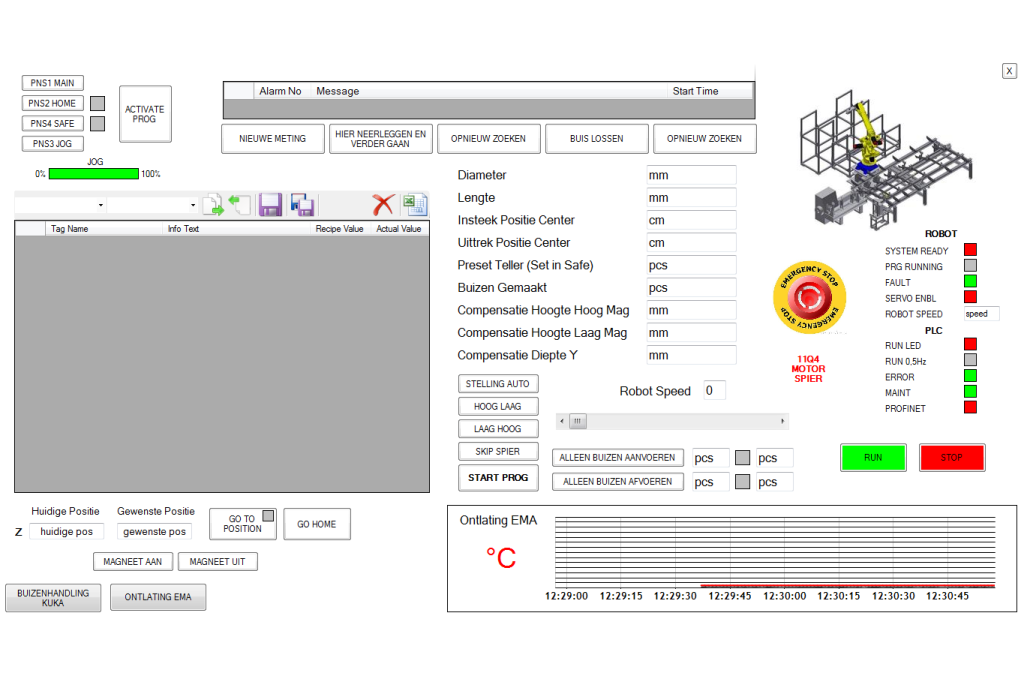
Task: Toggle the grey box beside PNS4 SAFE
Action: coord(98,124)
